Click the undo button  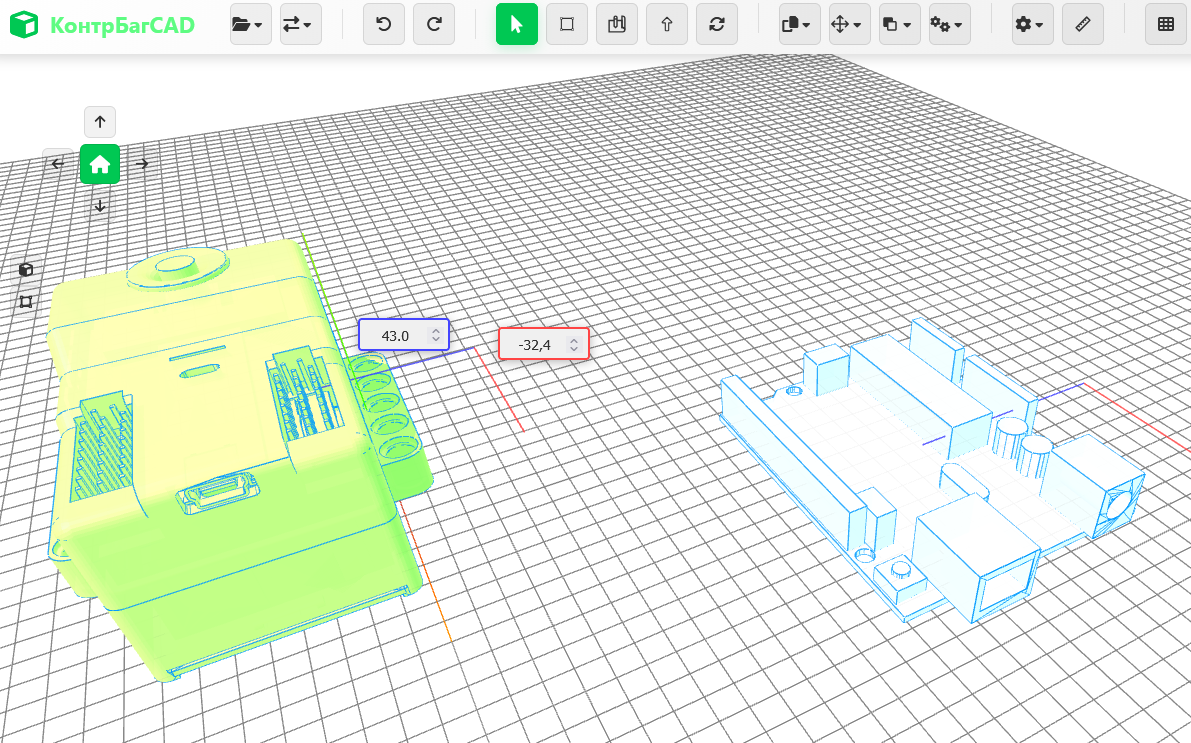384,25
